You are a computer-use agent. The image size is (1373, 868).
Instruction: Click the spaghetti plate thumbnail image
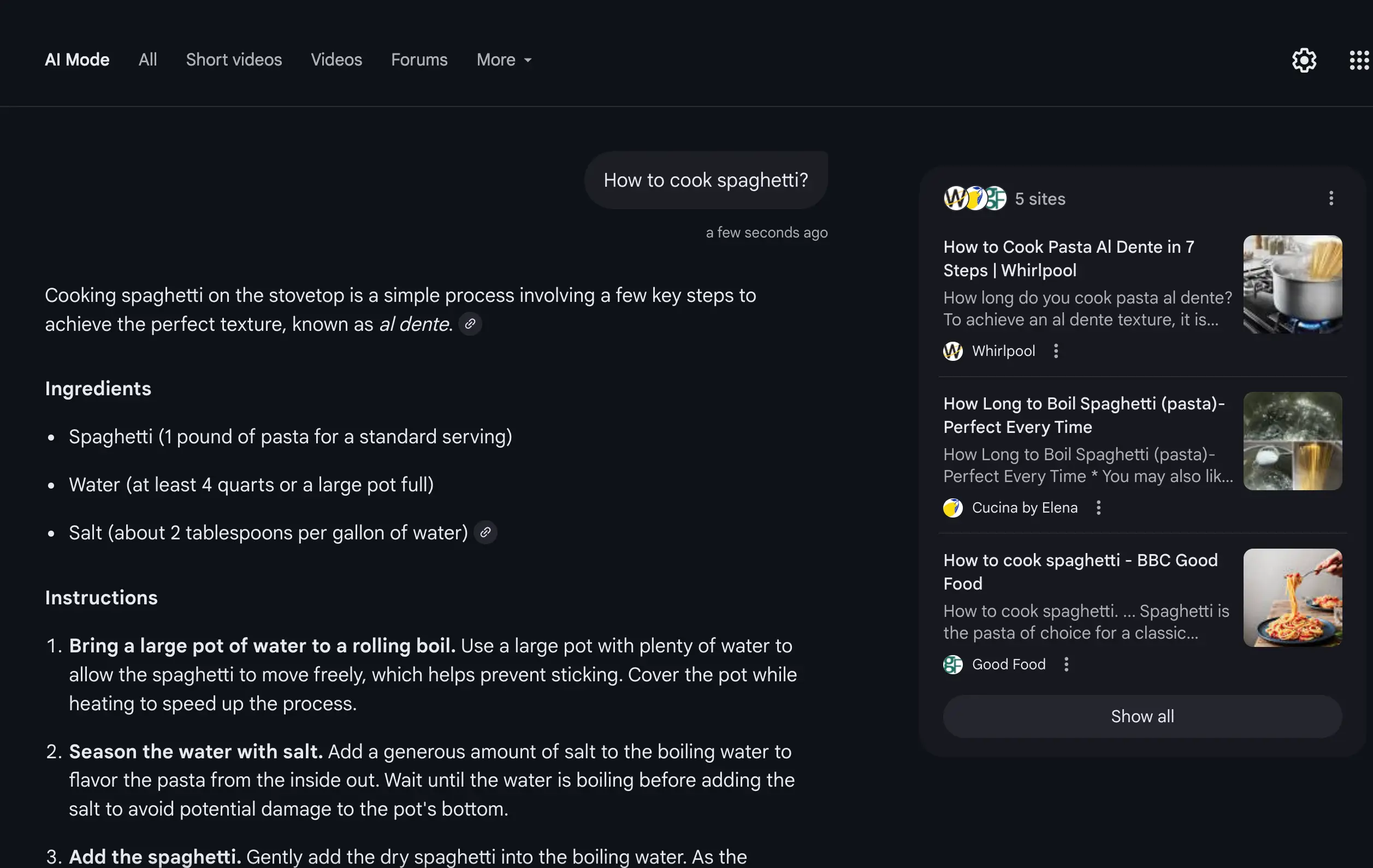point(1292,598)
